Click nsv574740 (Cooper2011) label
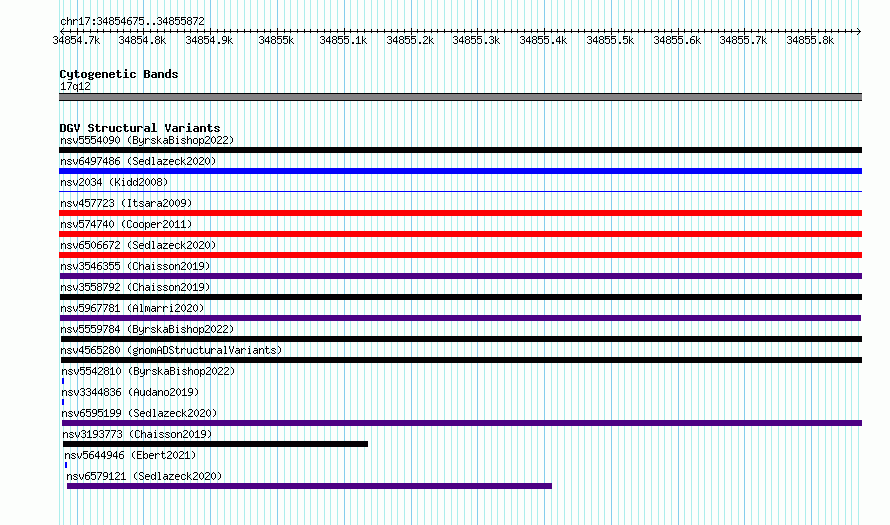The image size is (890, 525). point(126,224)
